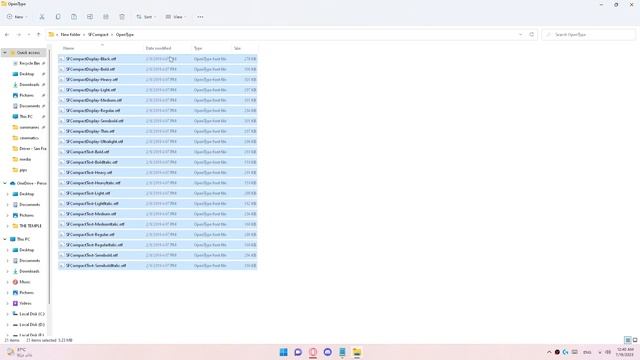This screenshot has height=360, width=640.
Task: Select SFCompactDisplay-Thin.otf file
Action: pos(158,131)
